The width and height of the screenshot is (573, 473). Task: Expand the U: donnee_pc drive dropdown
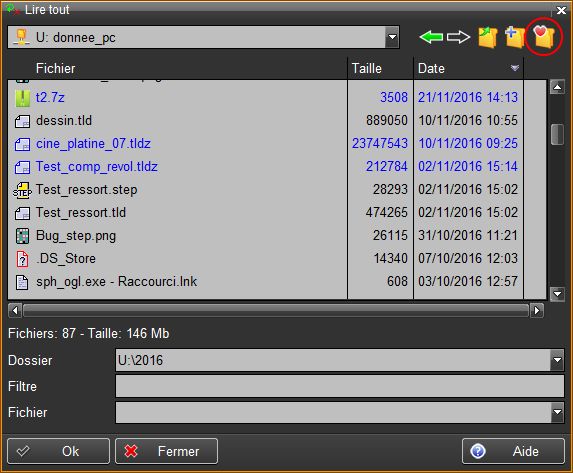click(392, 37)
